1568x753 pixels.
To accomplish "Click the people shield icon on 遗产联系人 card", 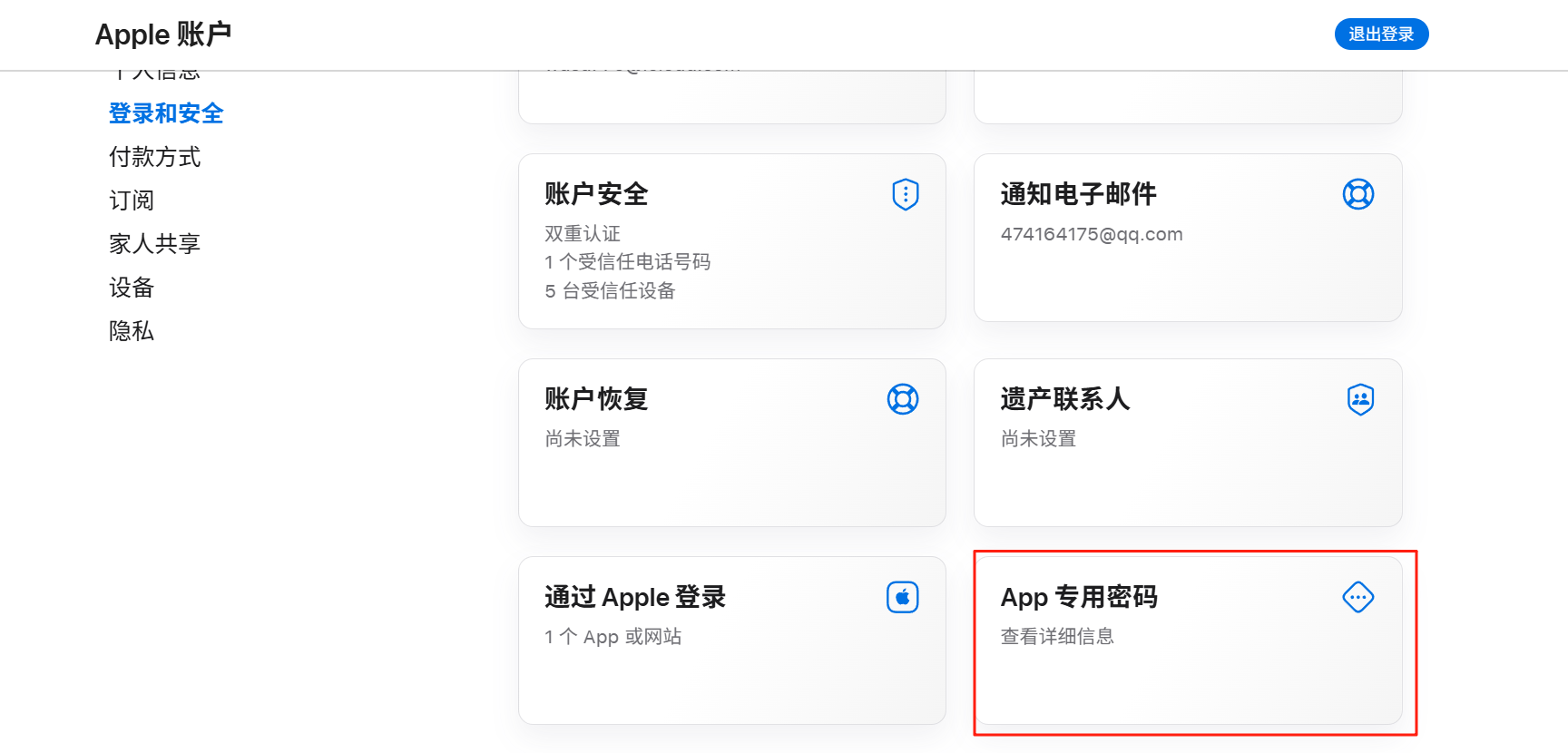I will [1360, 399].
